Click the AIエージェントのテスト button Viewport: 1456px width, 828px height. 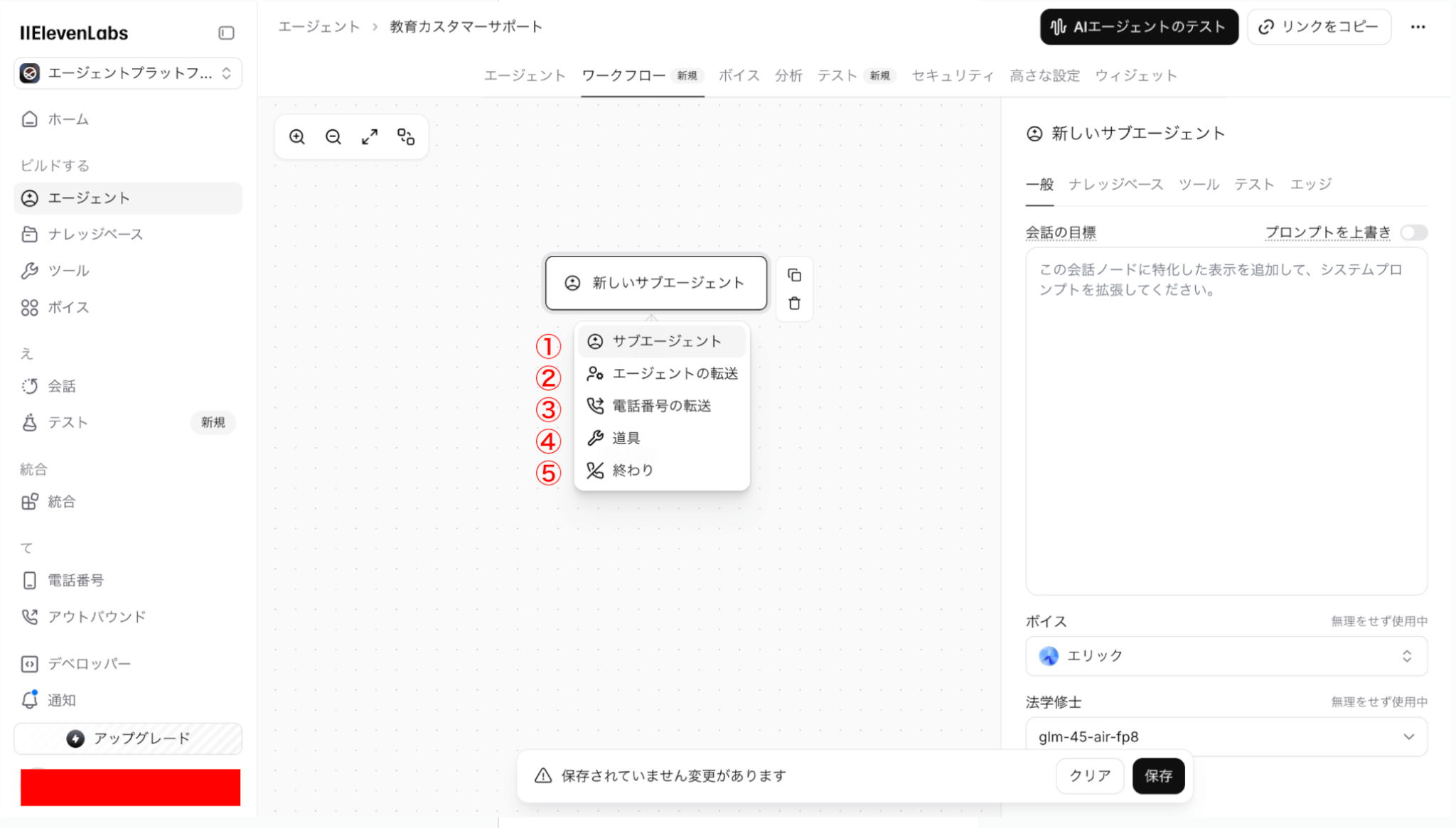click(1138, 27)
